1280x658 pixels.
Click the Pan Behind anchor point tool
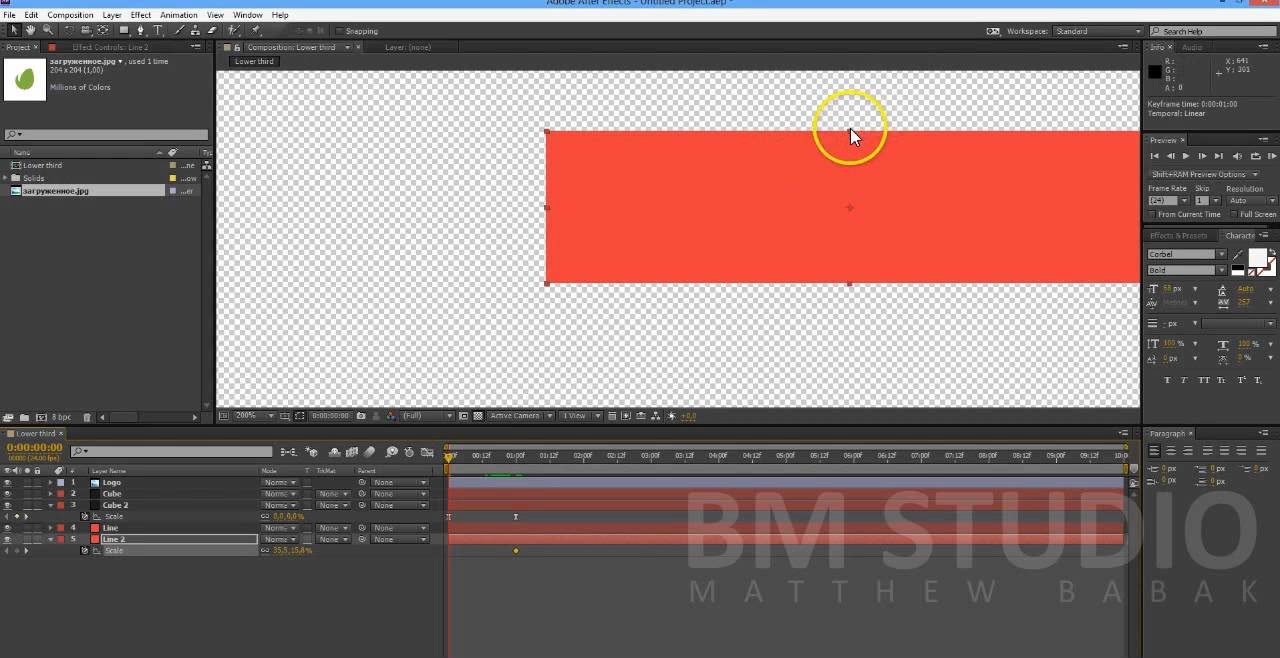click(x=103, y=30)
